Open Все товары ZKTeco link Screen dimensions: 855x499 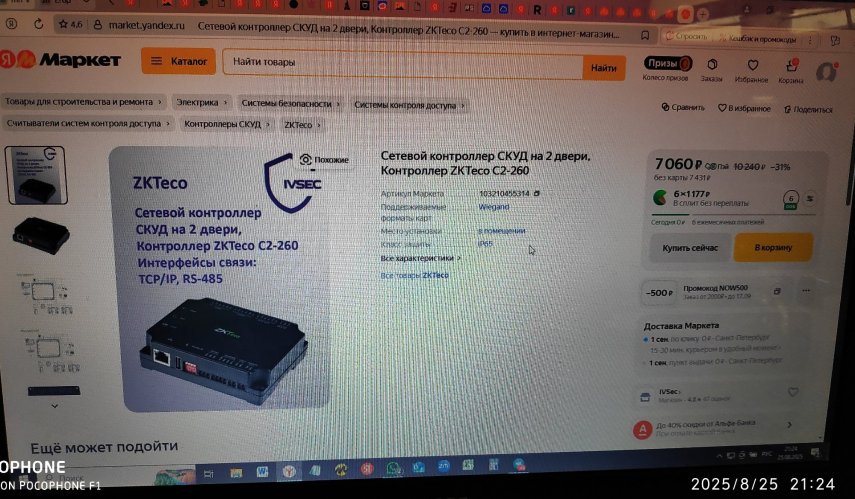coord(414,275)
